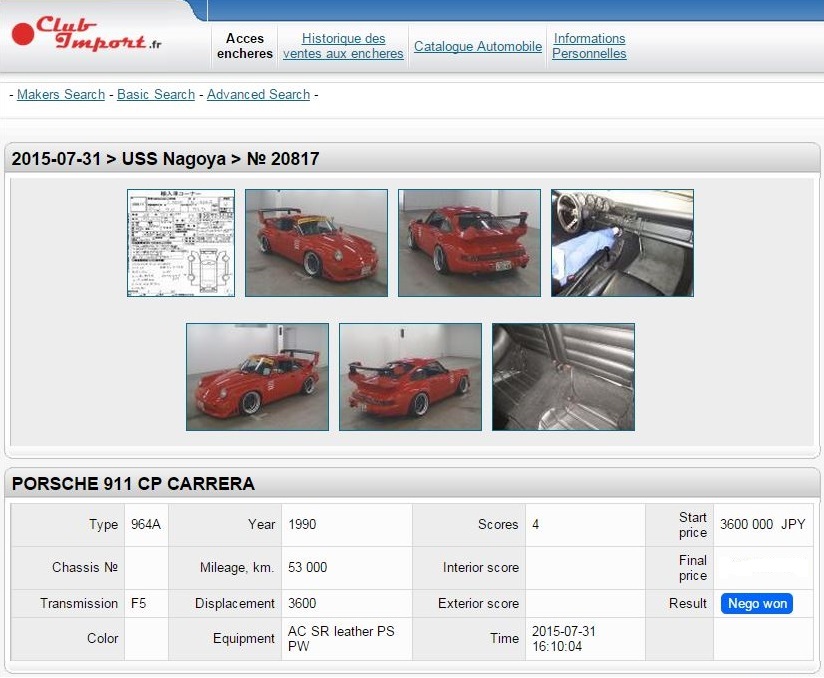Open the rear view photo showing license plate

(x=469, y=243)
